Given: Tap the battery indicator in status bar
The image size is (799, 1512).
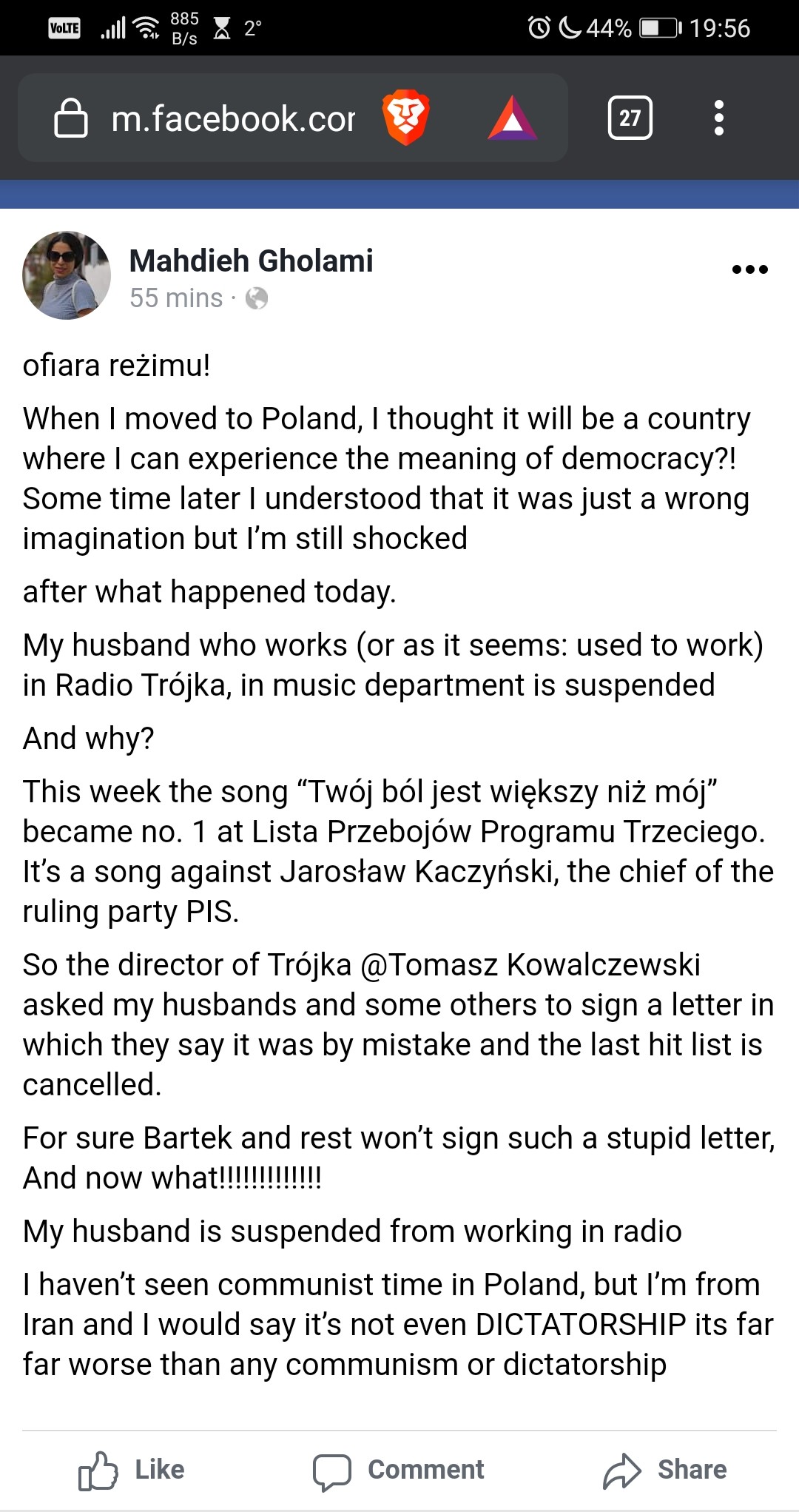Looking at the screenshot, I should click(x=660, y=28).
